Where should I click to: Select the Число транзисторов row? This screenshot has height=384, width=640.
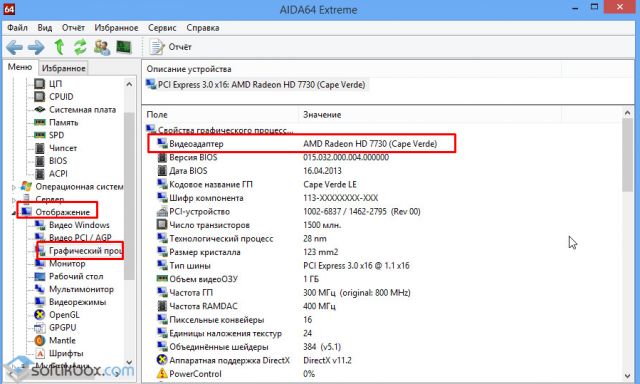click(249, 225)
